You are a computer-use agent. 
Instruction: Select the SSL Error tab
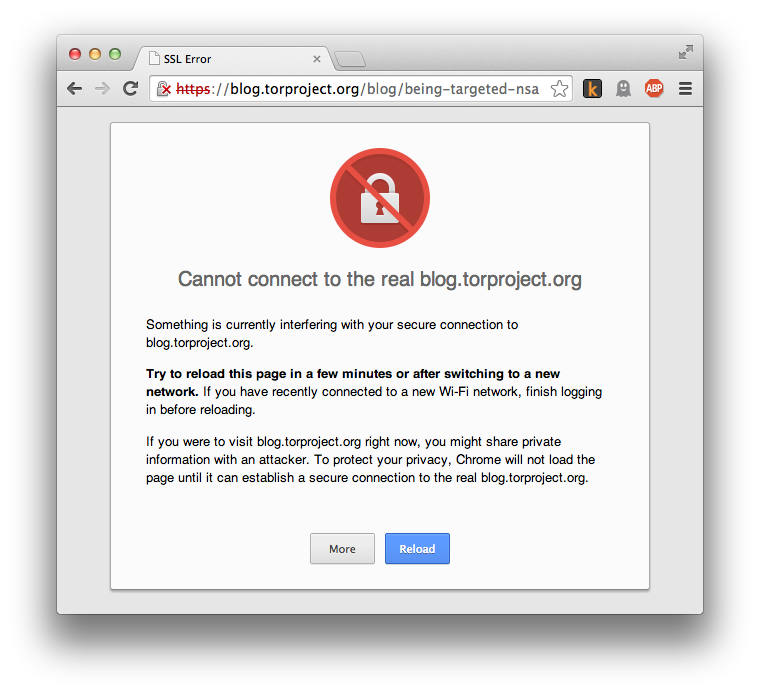click(x=233, y=59)
